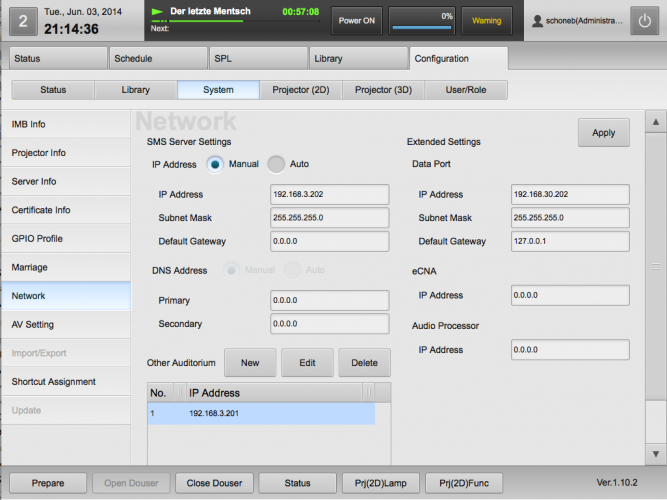Open the Projector (2D) sub-tab
667x500 pixels.
301,90
